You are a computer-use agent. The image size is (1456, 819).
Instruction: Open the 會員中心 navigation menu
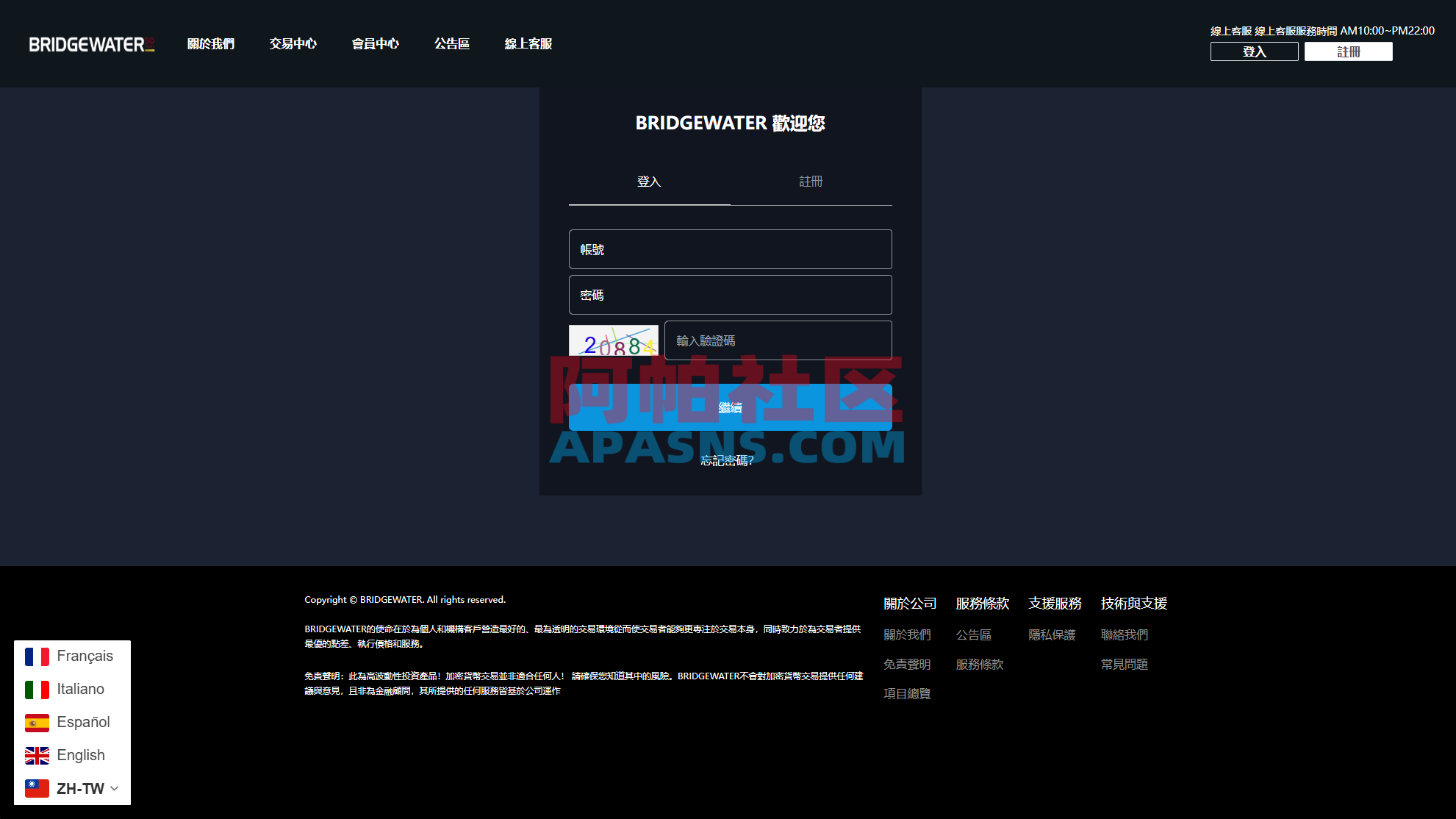pos(375,43)
